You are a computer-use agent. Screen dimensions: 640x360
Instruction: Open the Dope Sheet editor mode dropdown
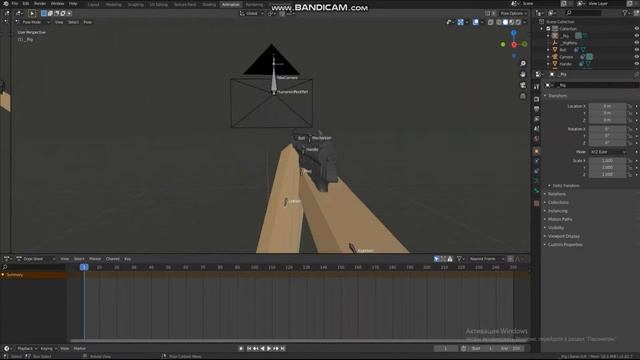[36, 259]
